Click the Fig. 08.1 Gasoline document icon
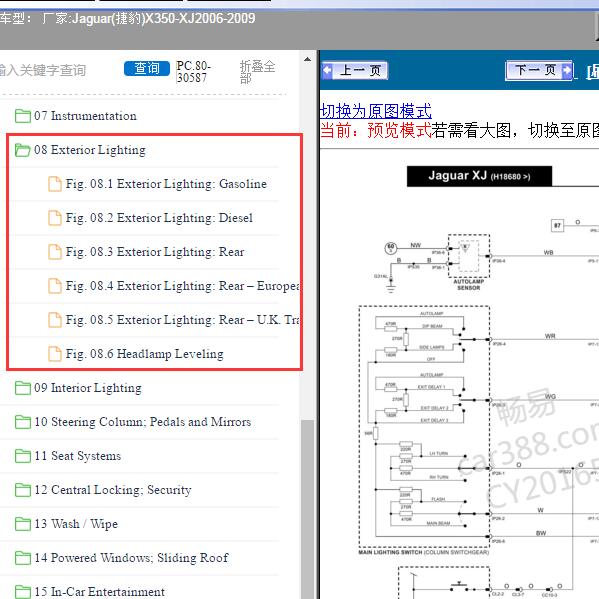The image size is (599, 599). [55, 184]
